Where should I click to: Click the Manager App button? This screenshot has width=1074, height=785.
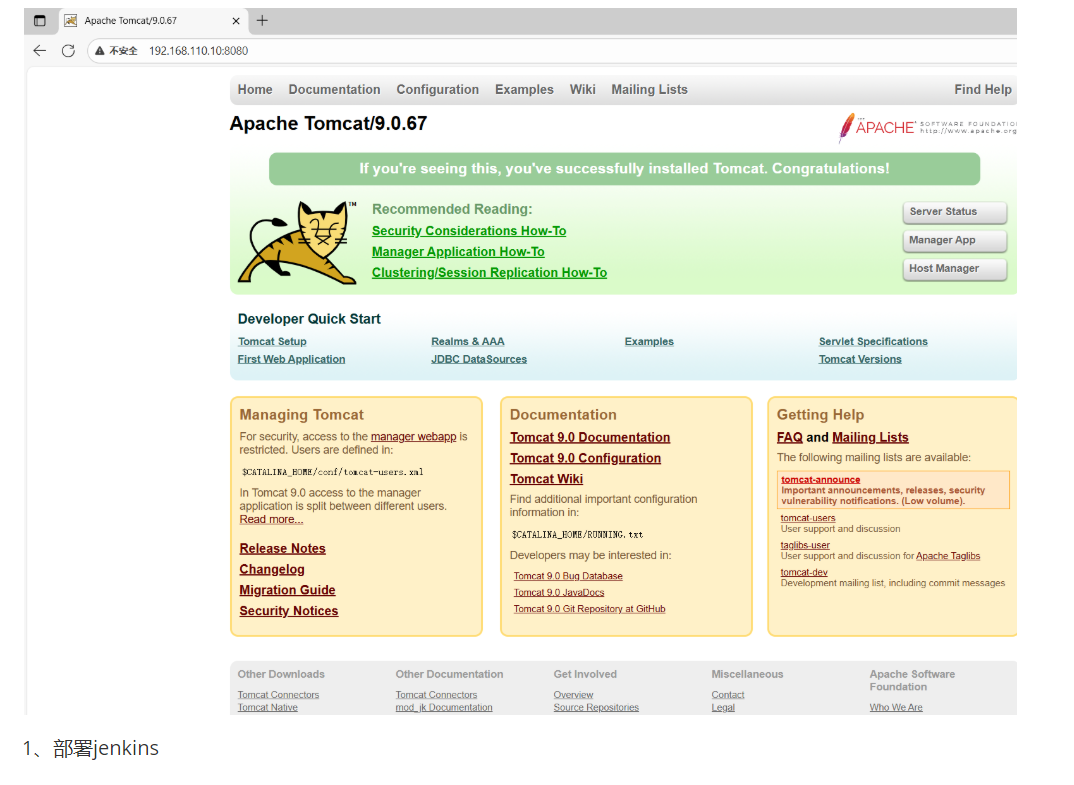pyautogui.click(x=955, y=240)
